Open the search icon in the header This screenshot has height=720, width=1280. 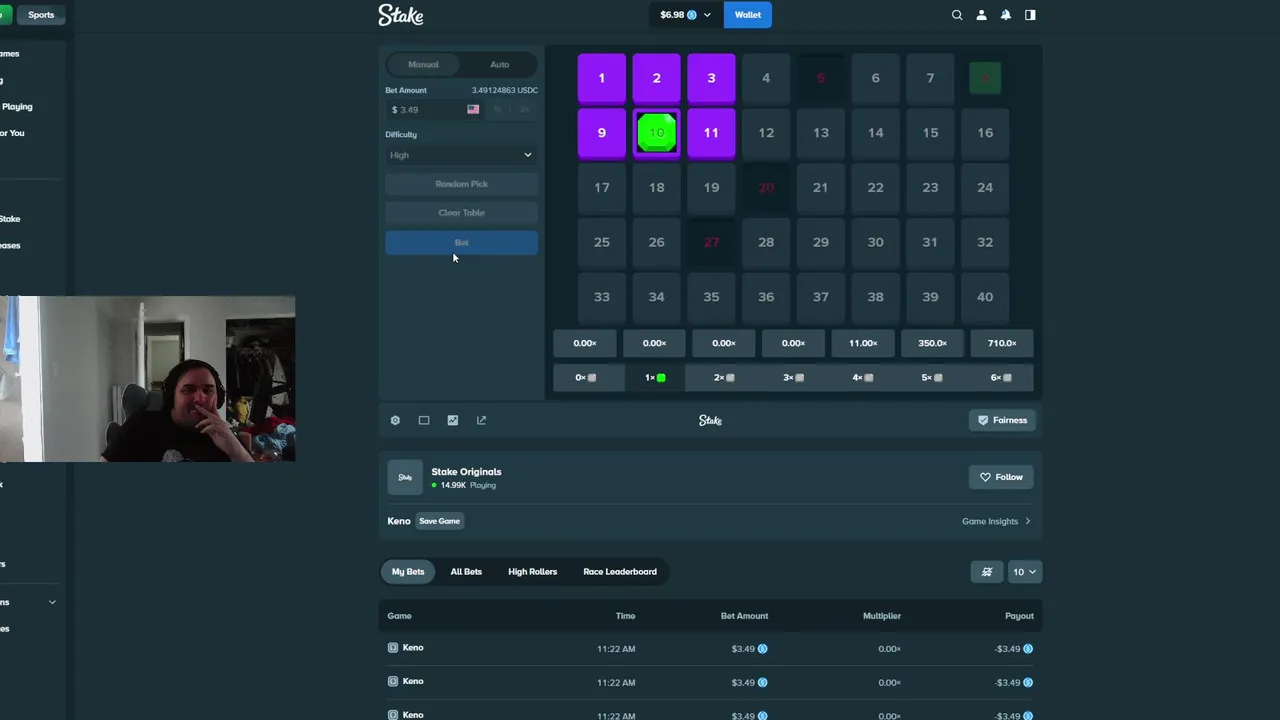tap(957, 15)
